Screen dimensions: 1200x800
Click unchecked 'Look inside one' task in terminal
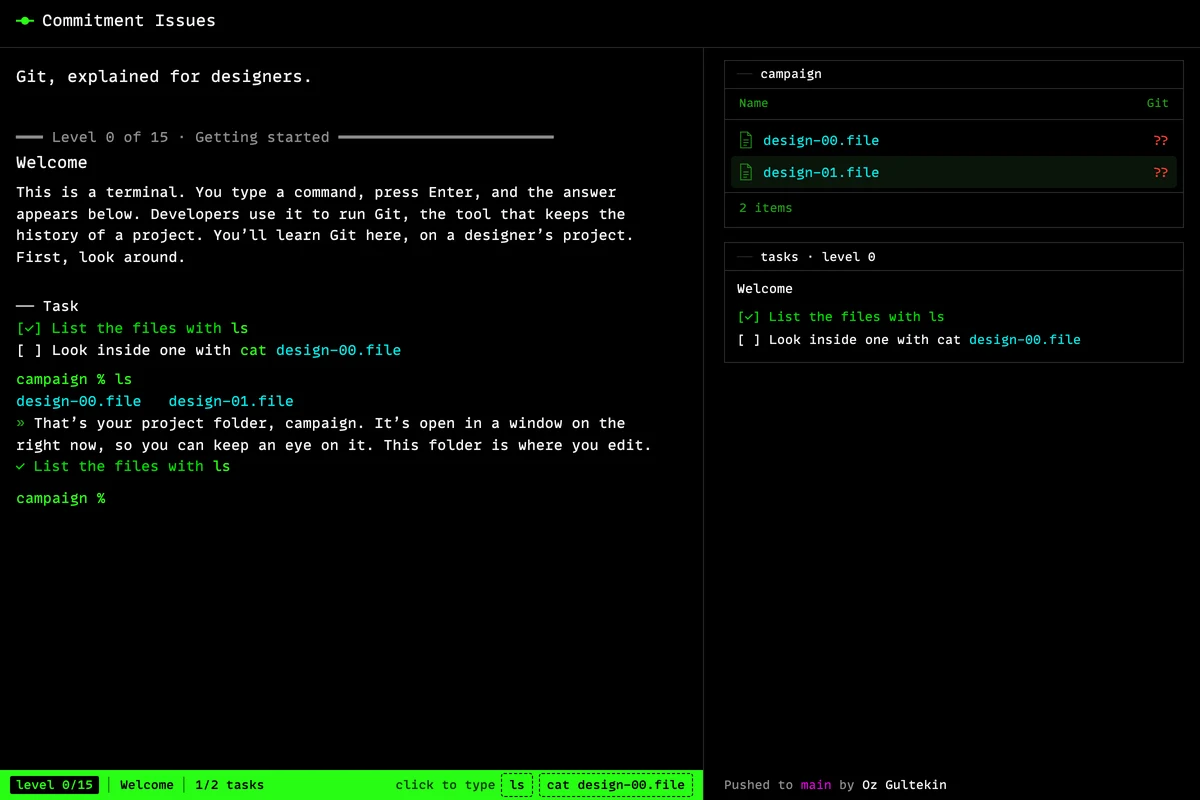coord(208,350)
